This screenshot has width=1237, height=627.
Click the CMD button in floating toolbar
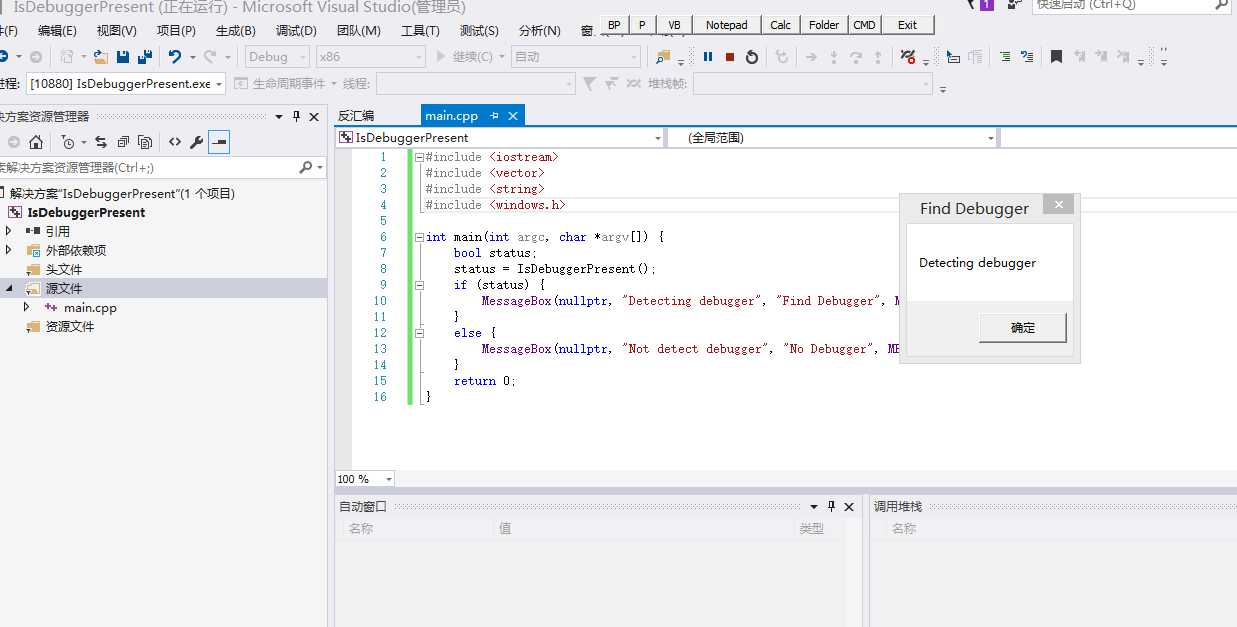click(x=864, y=25)
